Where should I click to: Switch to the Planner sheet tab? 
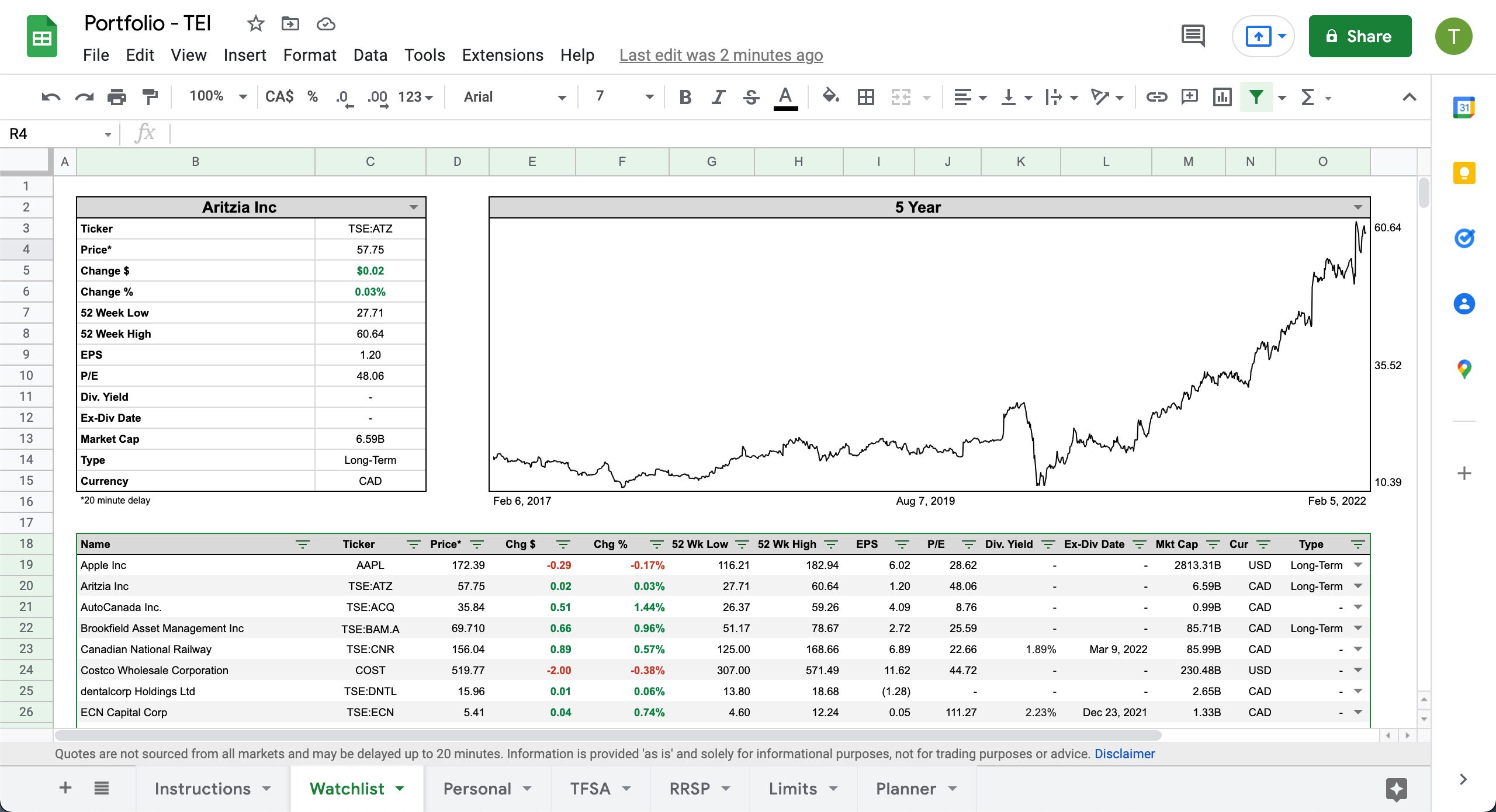pyautogui.click(x=916, y=789)
